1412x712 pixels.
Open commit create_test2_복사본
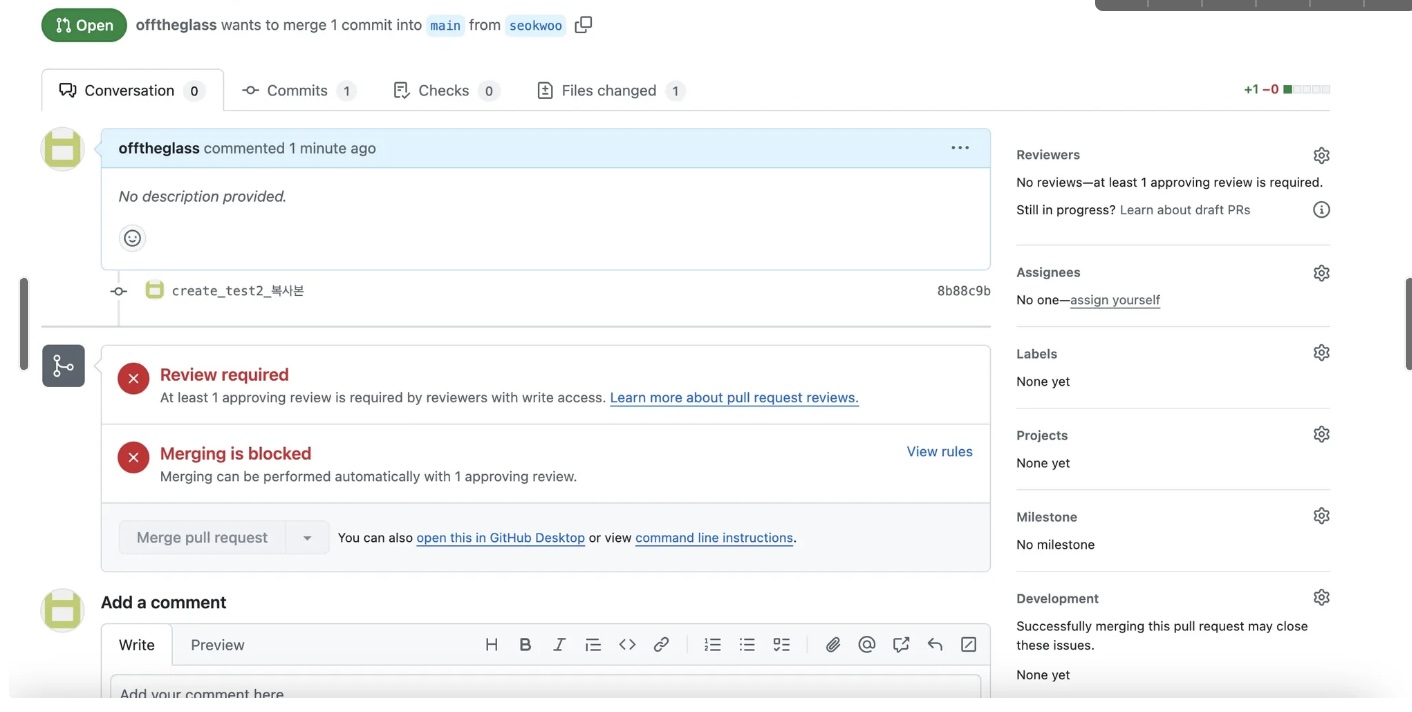[238, 291]
